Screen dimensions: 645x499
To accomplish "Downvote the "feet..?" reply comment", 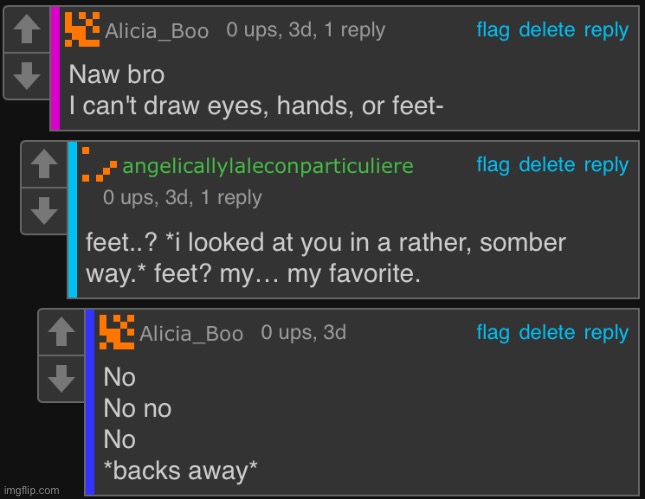I will pyautogui.click(x=44, y=209).
